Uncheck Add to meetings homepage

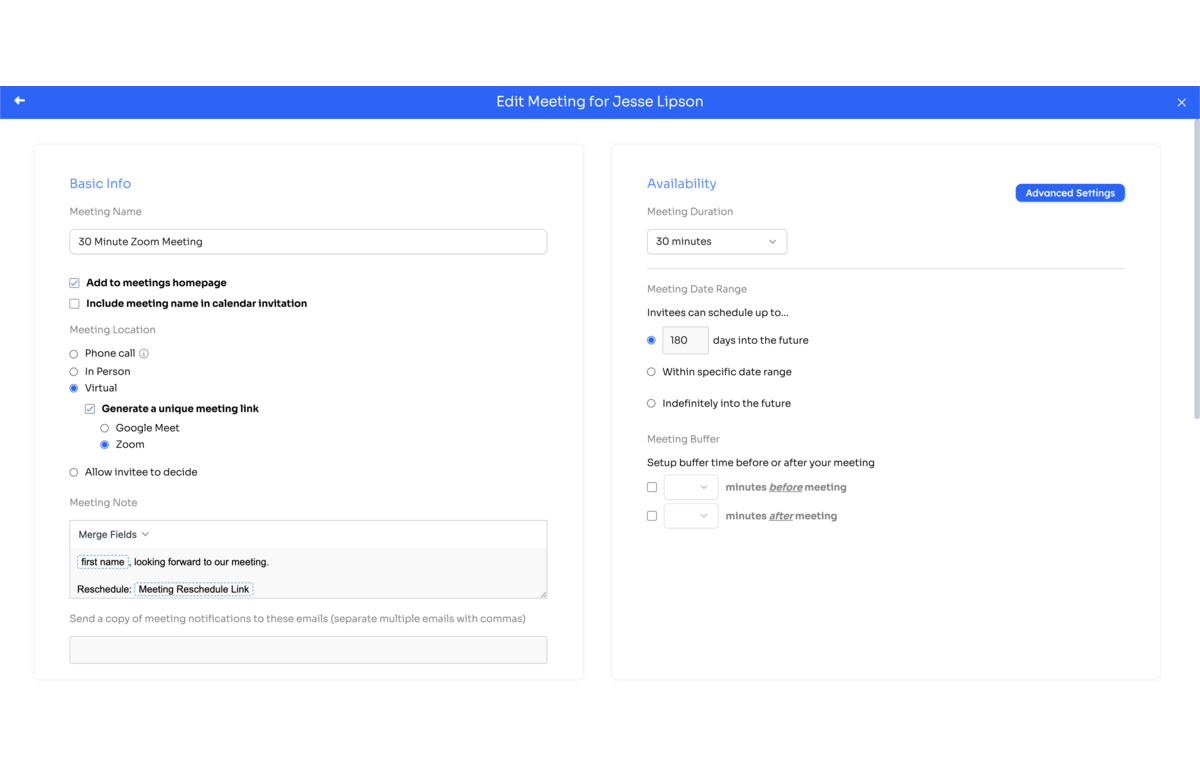pos(74,283)
